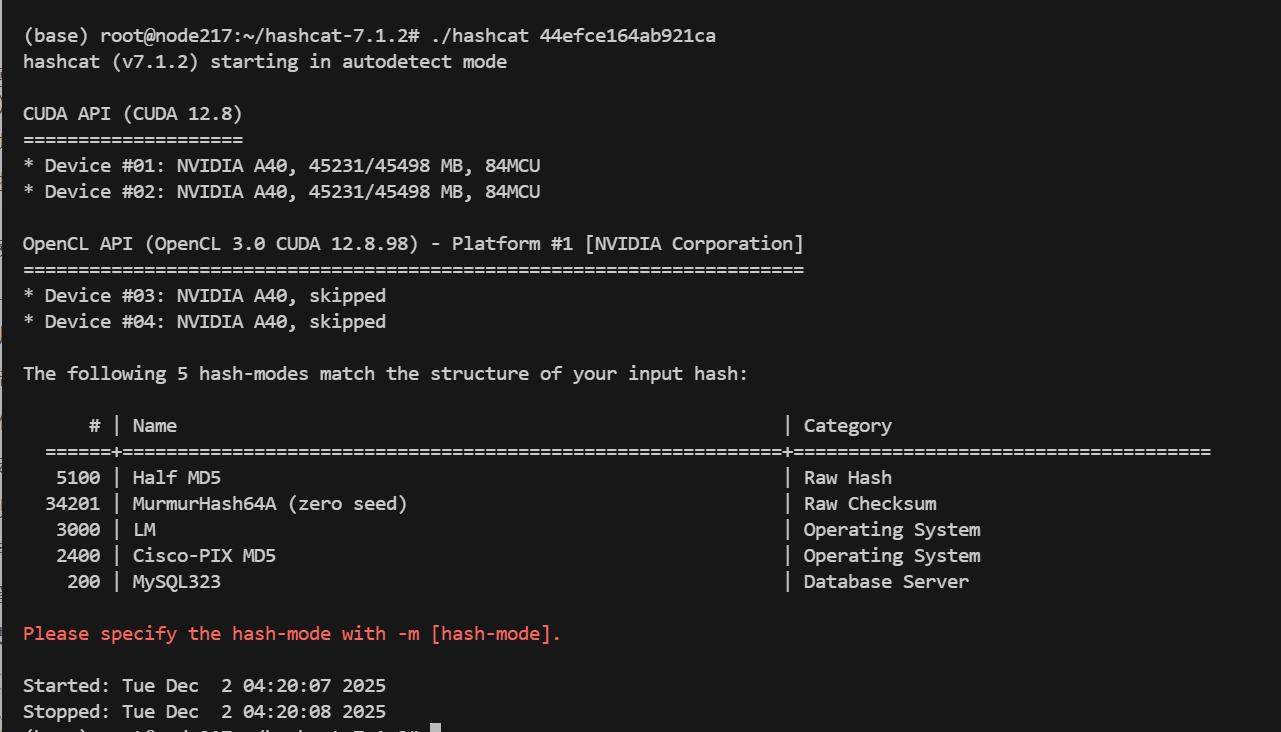Click the red "Please specify the hash-mode" error
1281x732 pixels.
pyautogui.click(x=291, y=634)
